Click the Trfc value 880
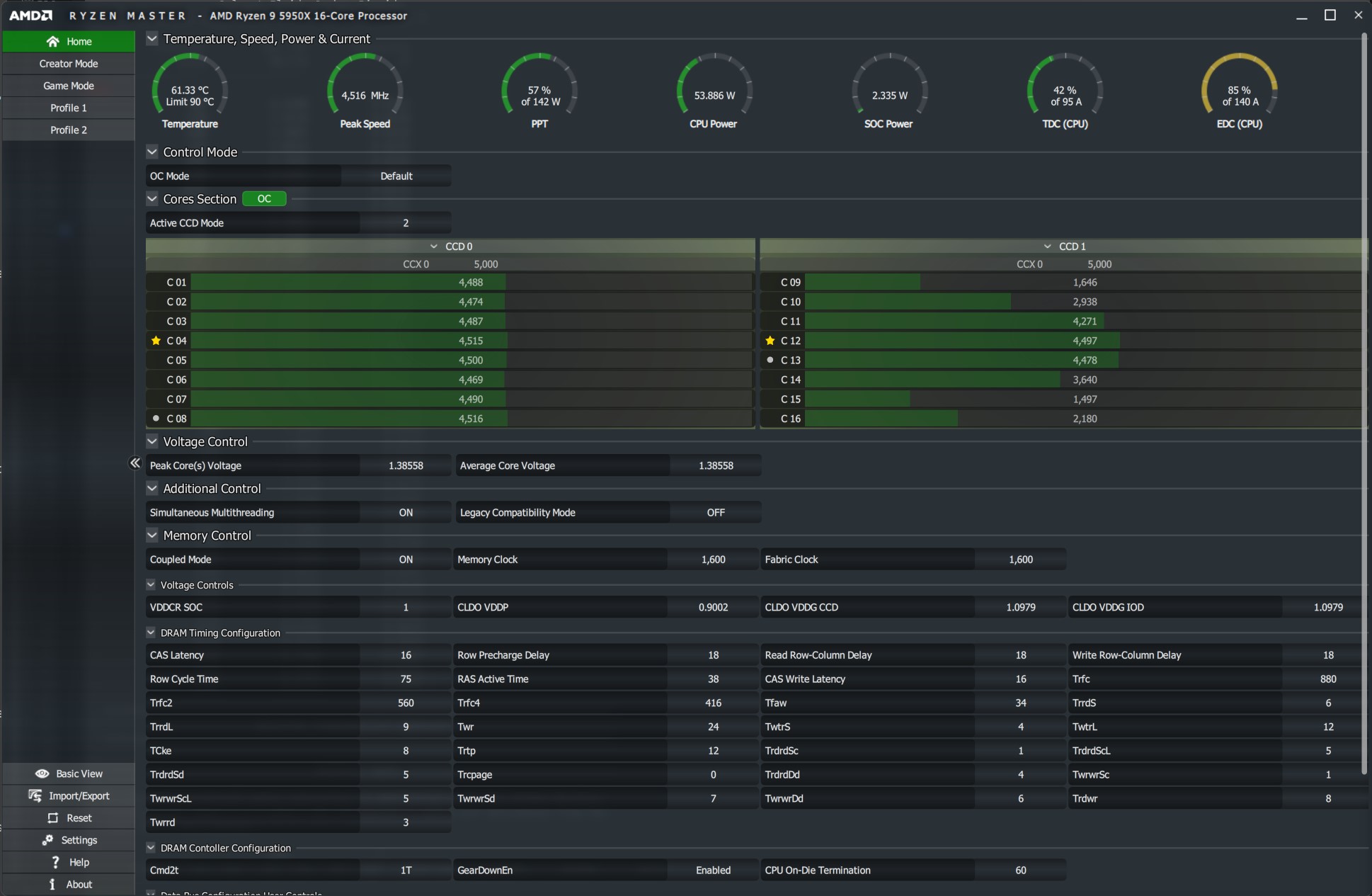1372x896 pixels. point(1328,679)
